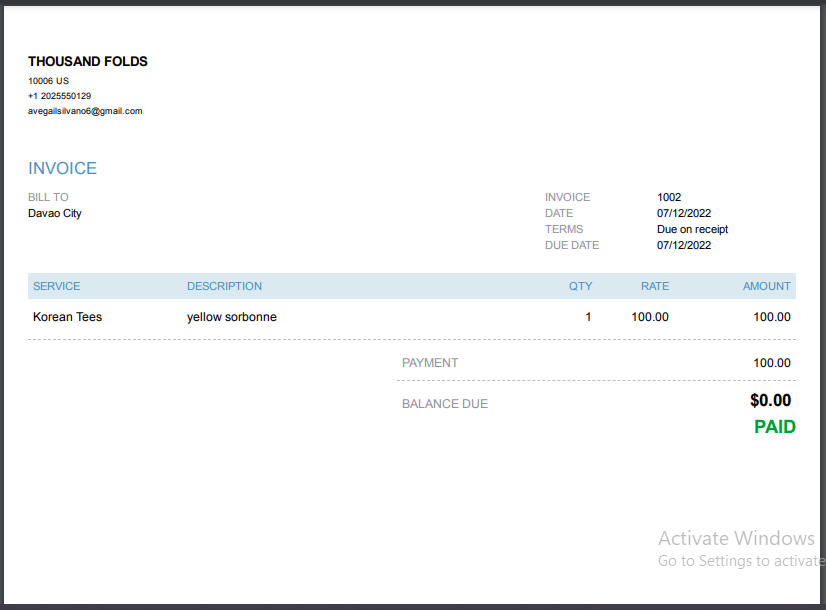Click the QTY column header
826x610 pixels.
tap(581, 286)
